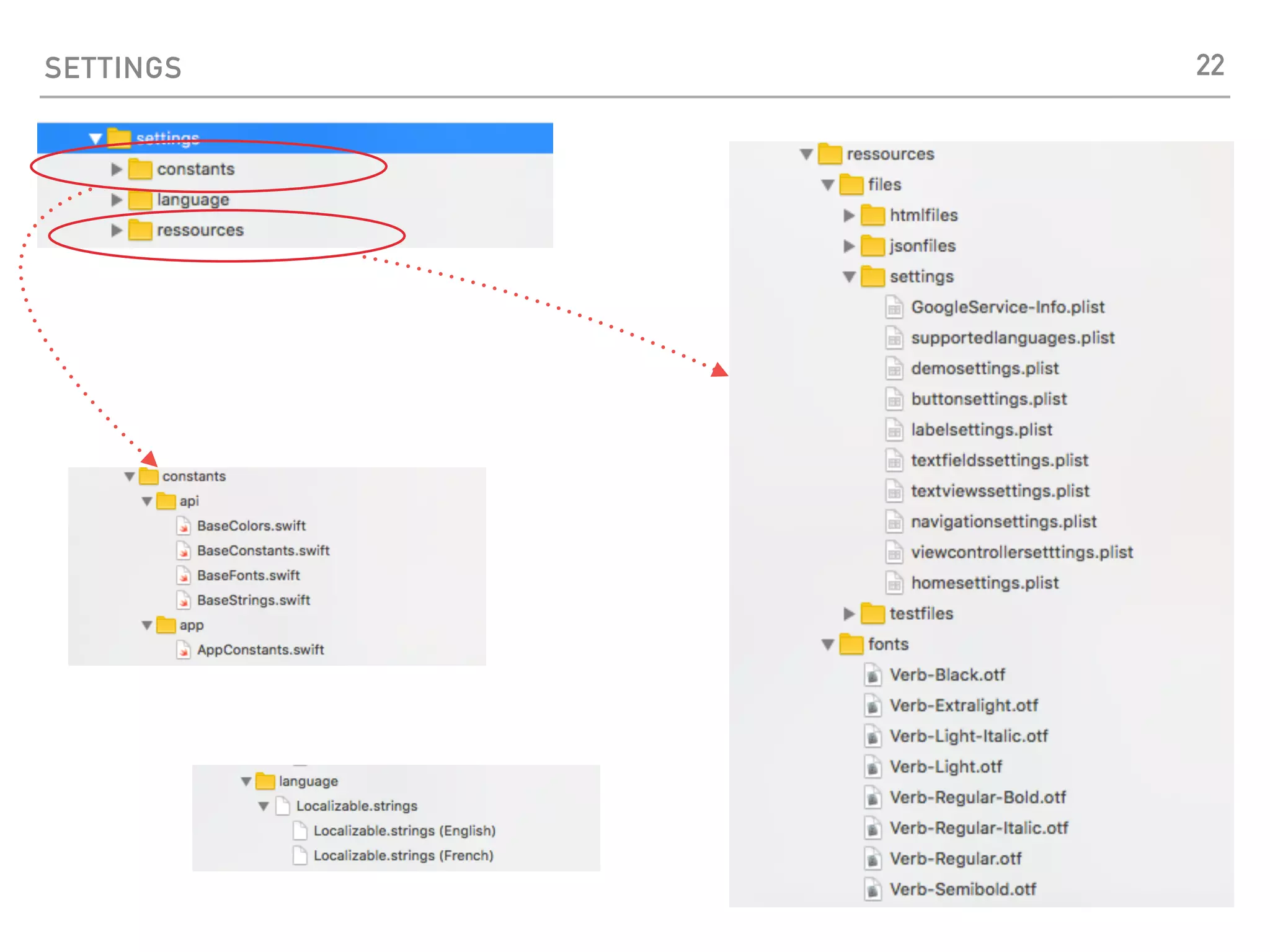
Task: Click the Verb-Black.otf font file icon
Action: (873, 675)
